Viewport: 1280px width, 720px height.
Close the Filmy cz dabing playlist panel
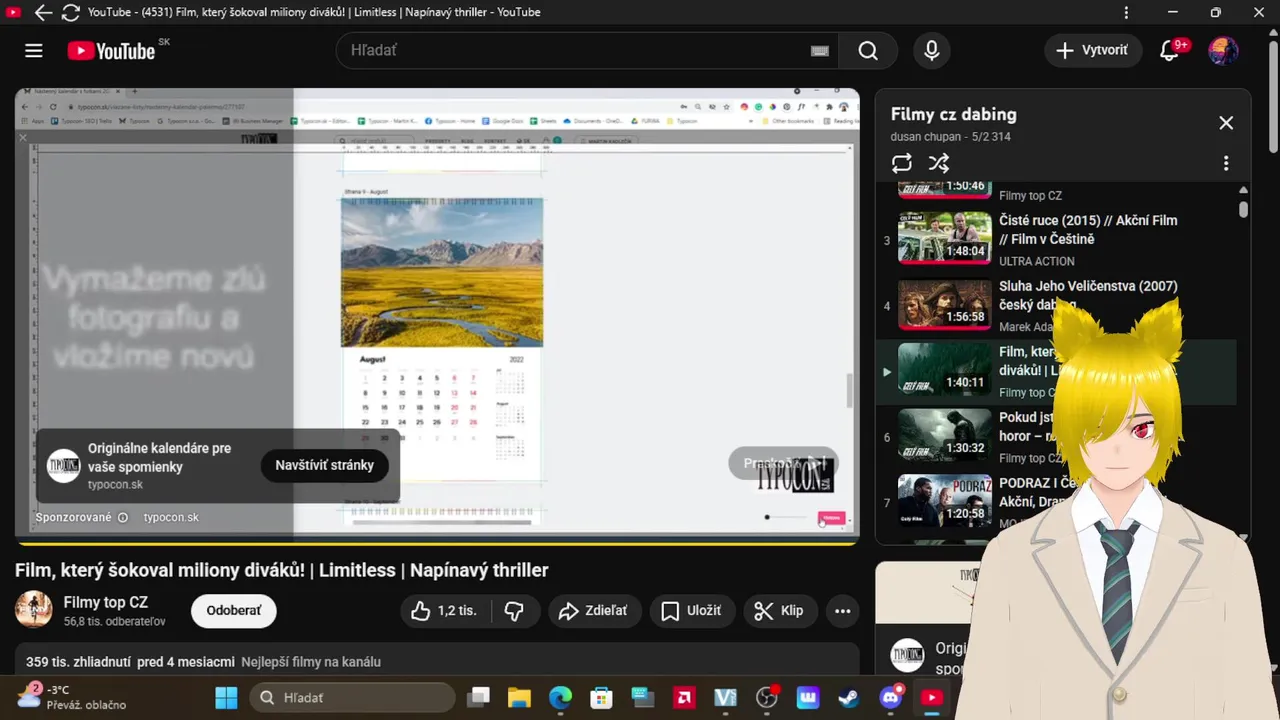[x=1226, y=123]
